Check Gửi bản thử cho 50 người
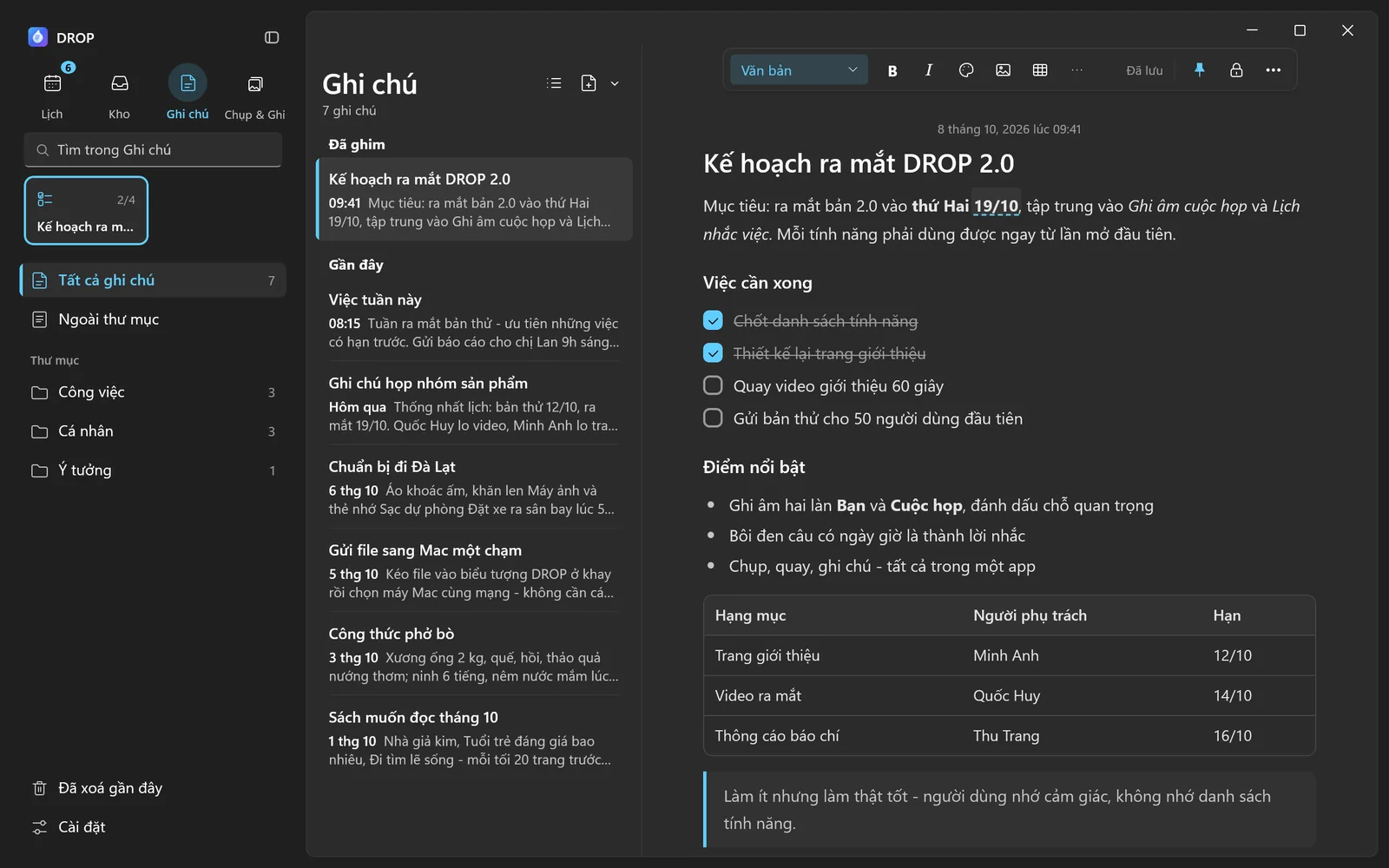 [713, 418]
